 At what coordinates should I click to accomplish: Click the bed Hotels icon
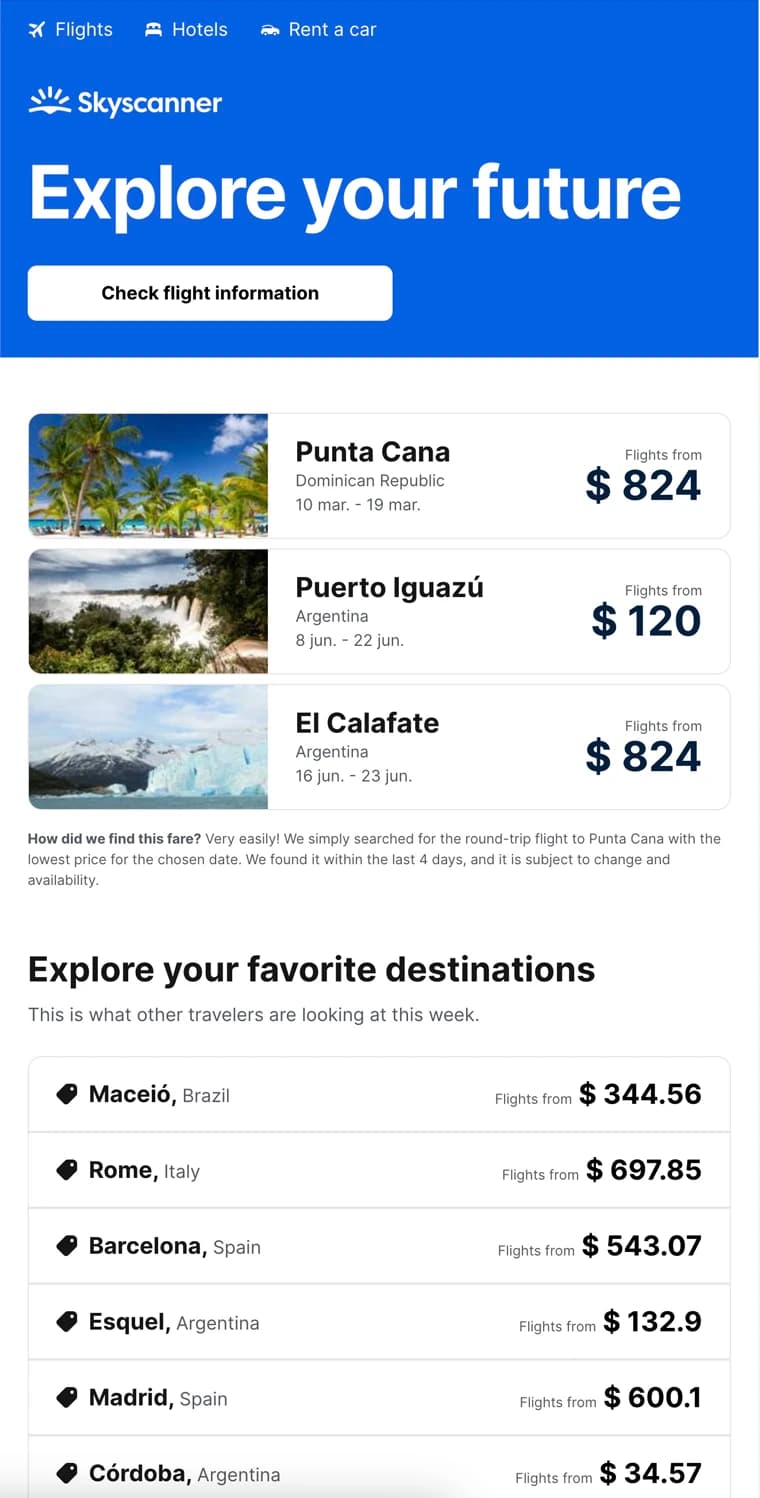pyautogui.click(x=153, y=30)
